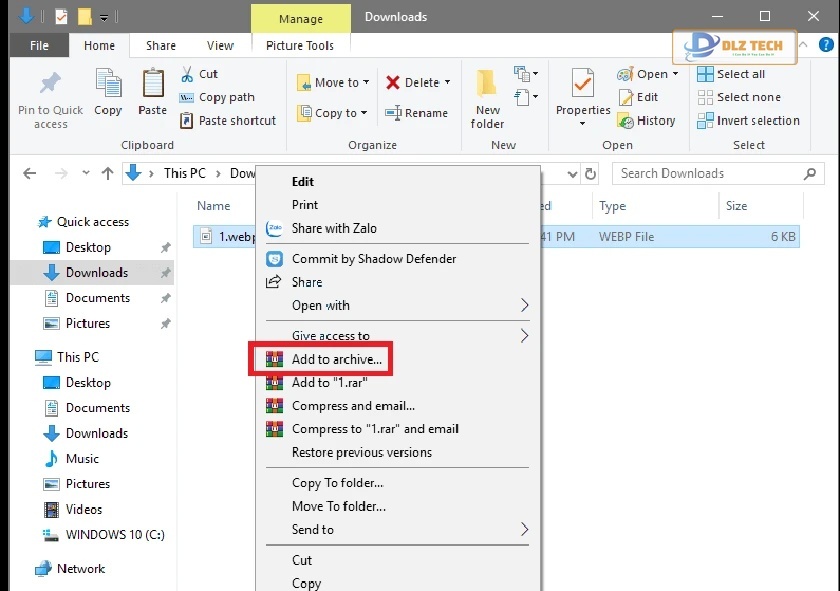This screenshot has width=840, height=591.
Task: Select Compress and email... menu entry
Action: tap(352, 406)
